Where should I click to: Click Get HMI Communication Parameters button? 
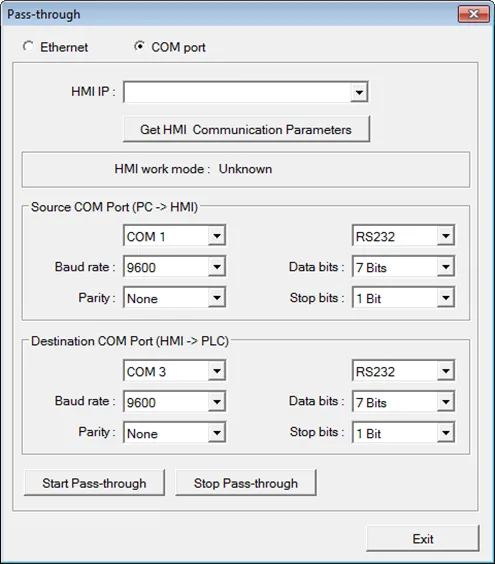(246, 129)
